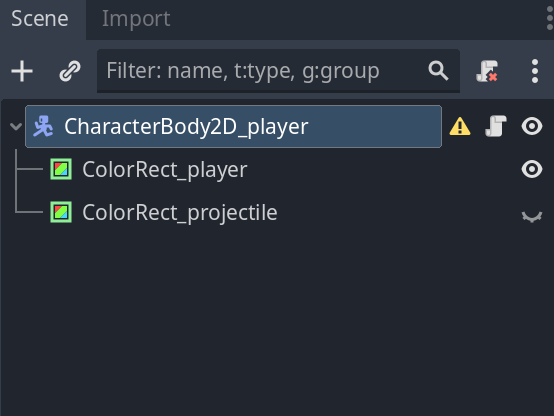Screen dimensions: 554x416
Task: Click the CharacterBody2D node type icon
Action: [x=43, y=126]
